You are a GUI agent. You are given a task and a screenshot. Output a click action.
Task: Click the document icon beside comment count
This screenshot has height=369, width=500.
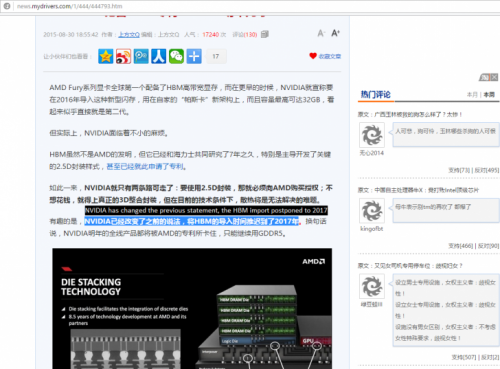[x=265, y=34]
